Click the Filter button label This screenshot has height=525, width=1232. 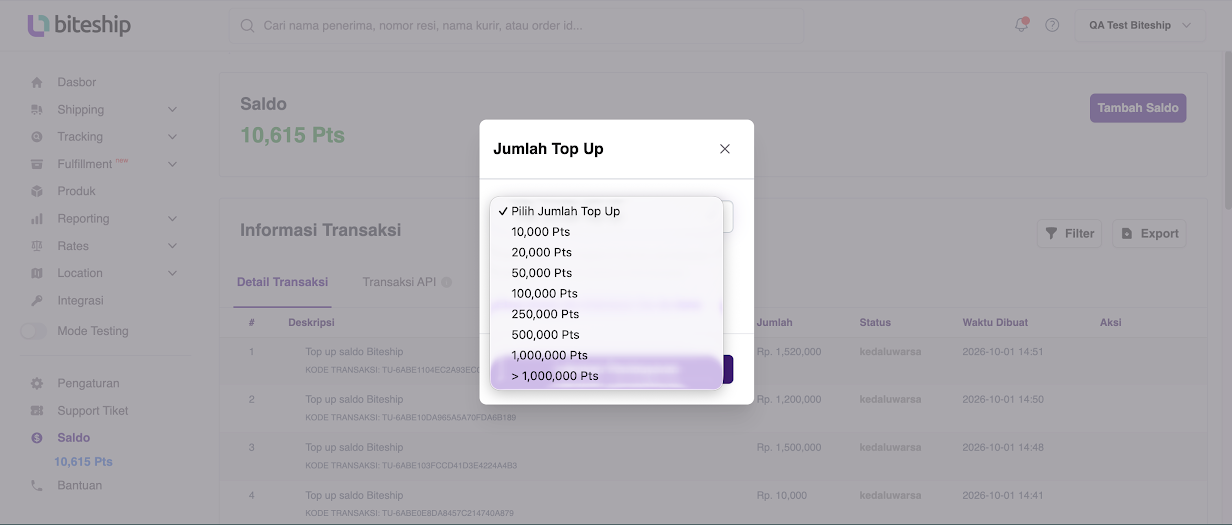coord(1079,233)
